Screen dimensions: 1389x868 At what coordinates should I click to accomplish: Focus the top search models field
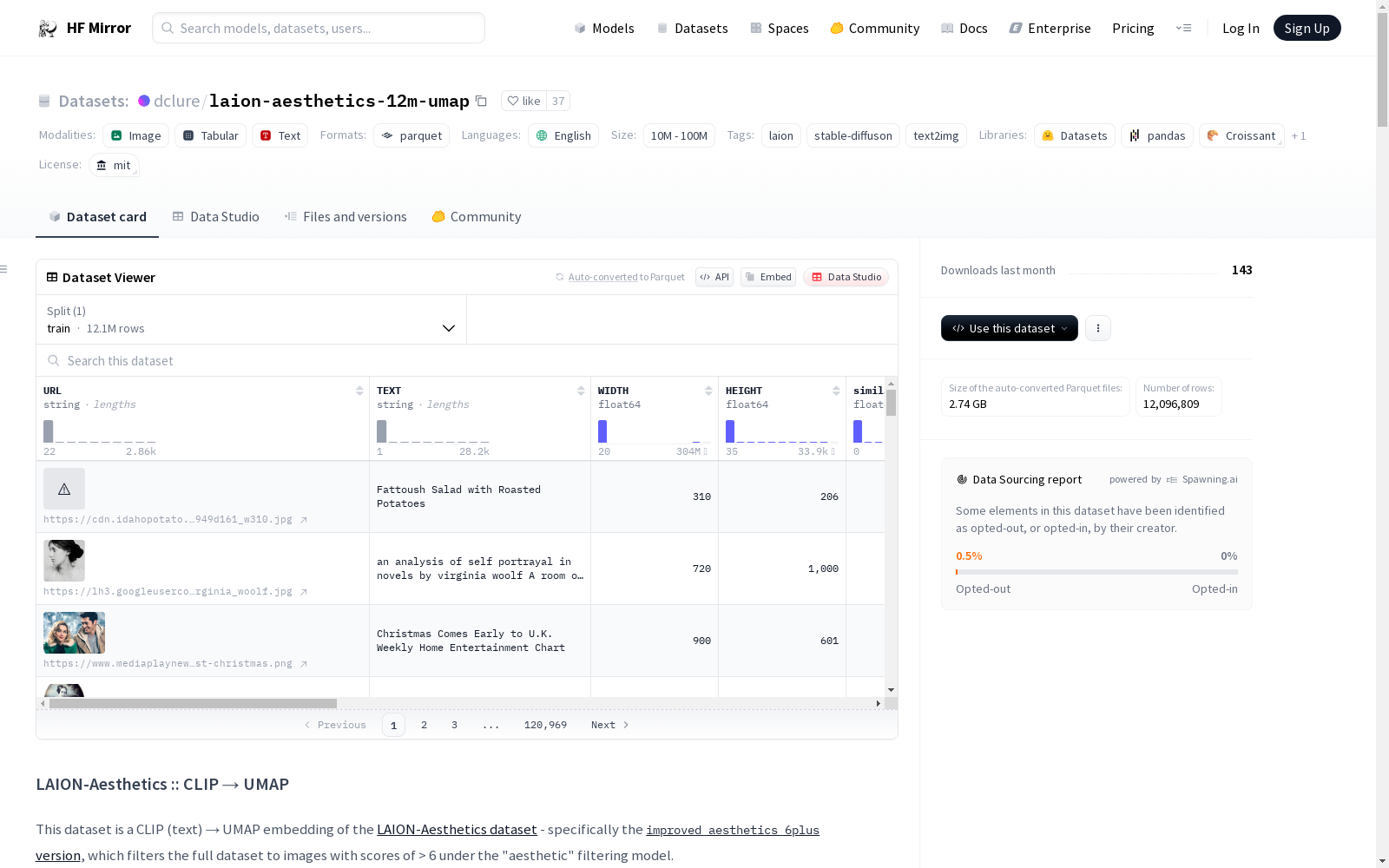pyautogui.click(x=319, y=28)
